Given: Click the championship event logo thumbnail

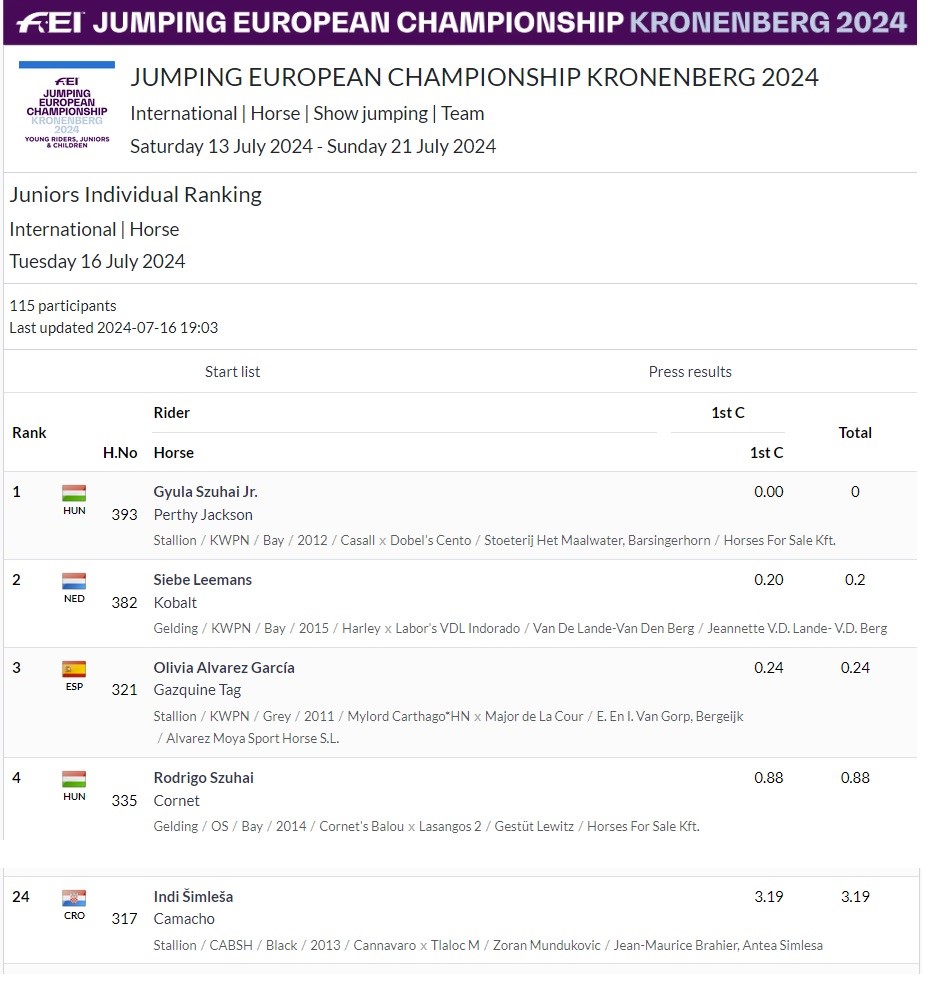Looking at the screenshot, I should (67, 105).
